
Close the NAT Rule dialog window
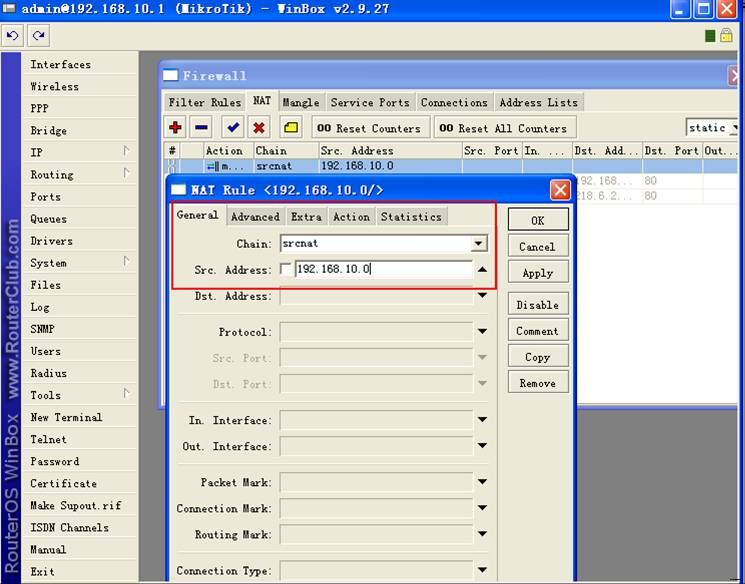click(x=560, y=190)
